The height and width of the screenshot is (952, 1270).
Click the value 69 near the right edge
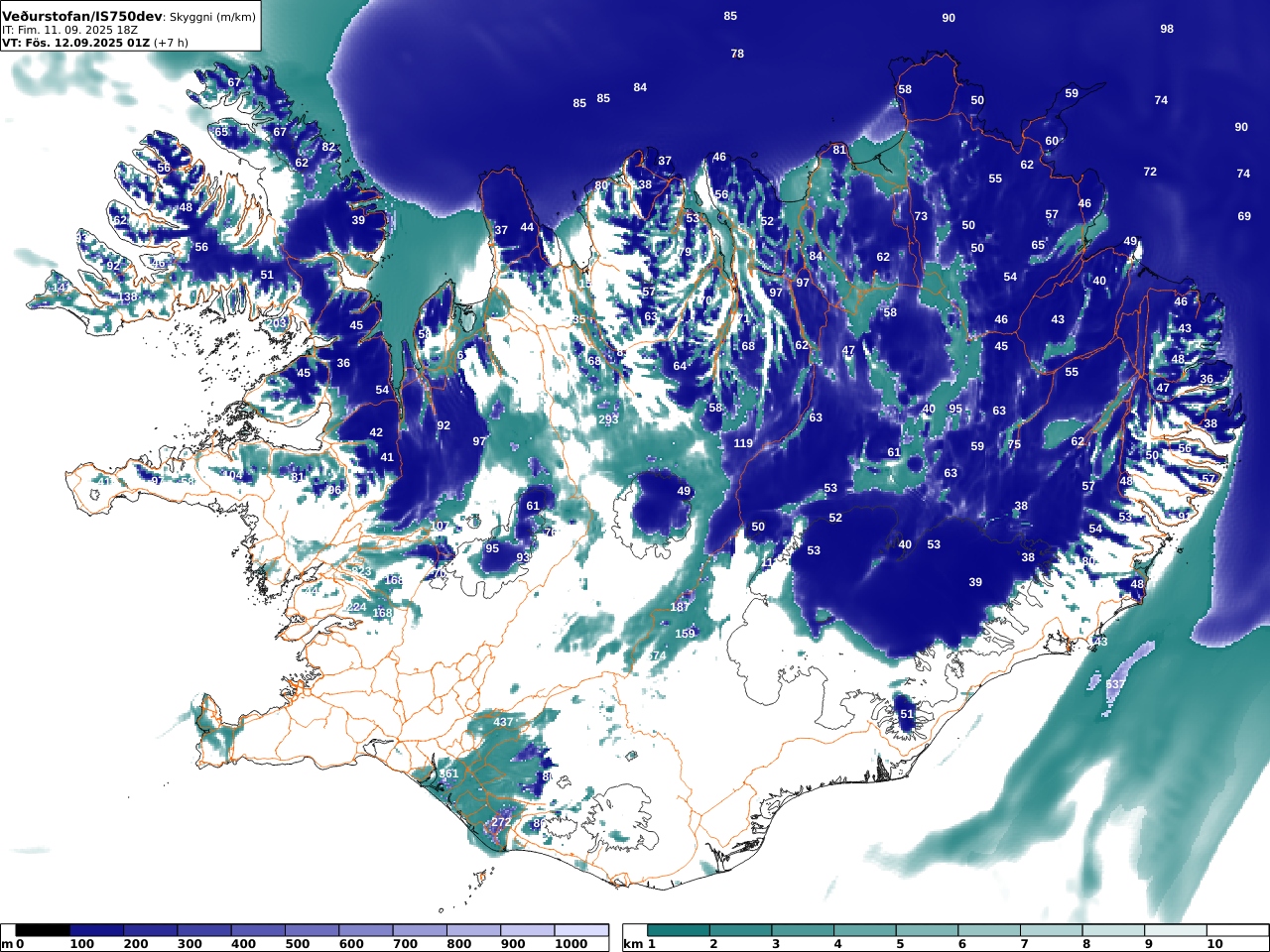(1244, 216)
